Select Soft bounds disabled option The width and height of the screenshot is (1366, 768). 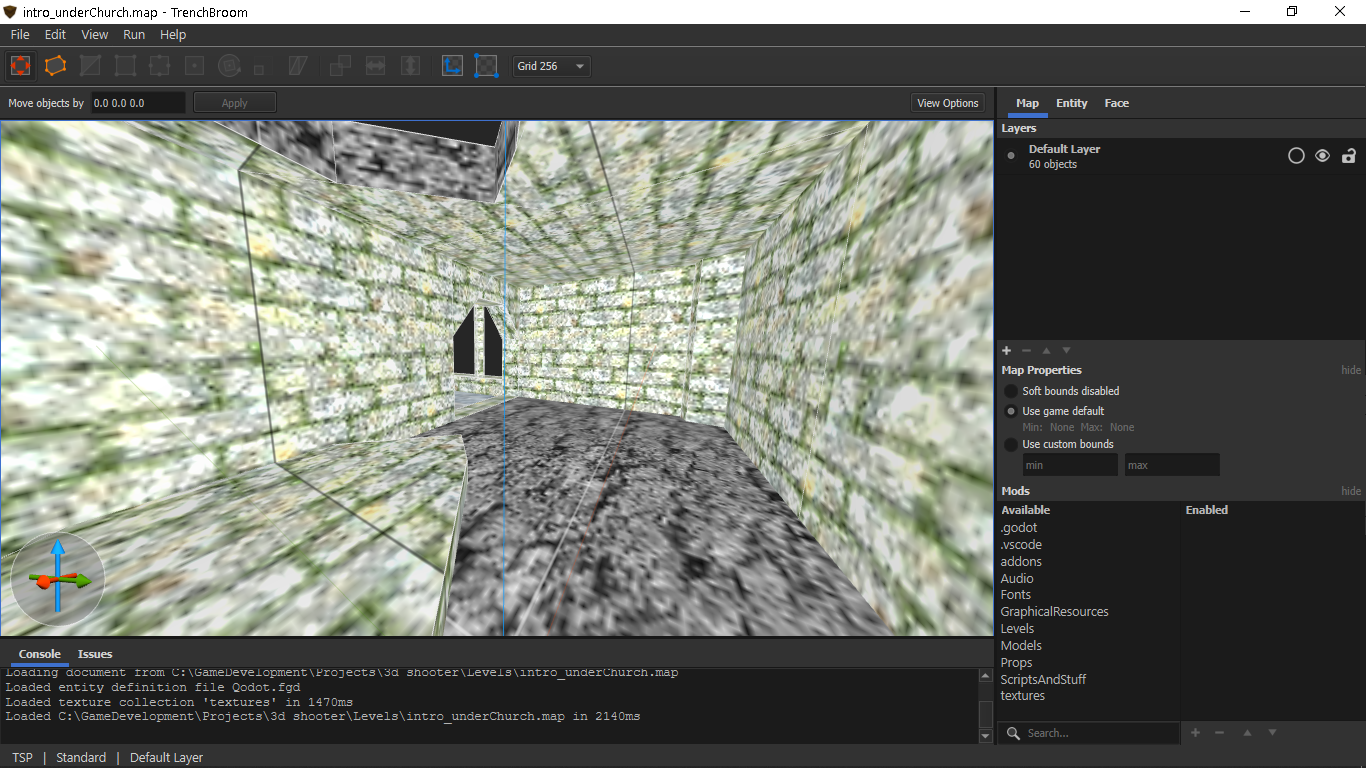coord(1011,391)
